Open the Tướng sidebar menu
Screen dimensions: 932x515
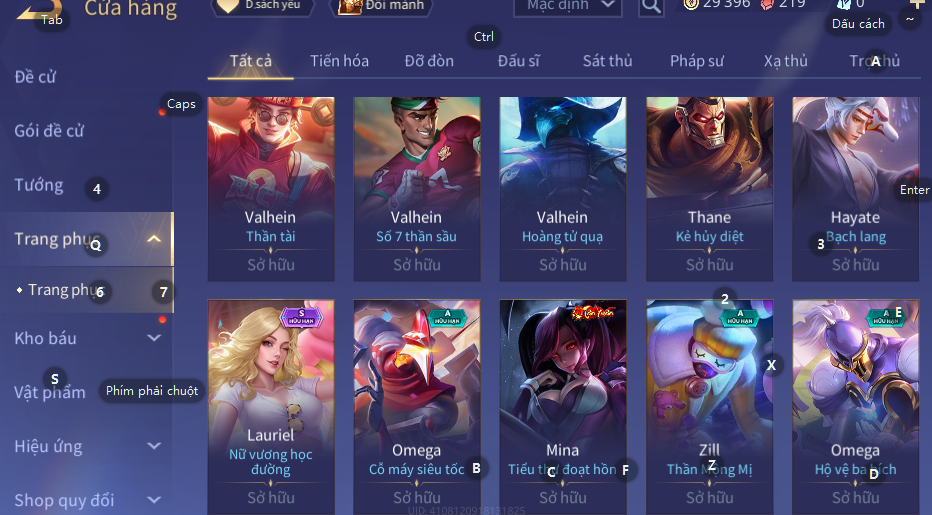[39, 185]
